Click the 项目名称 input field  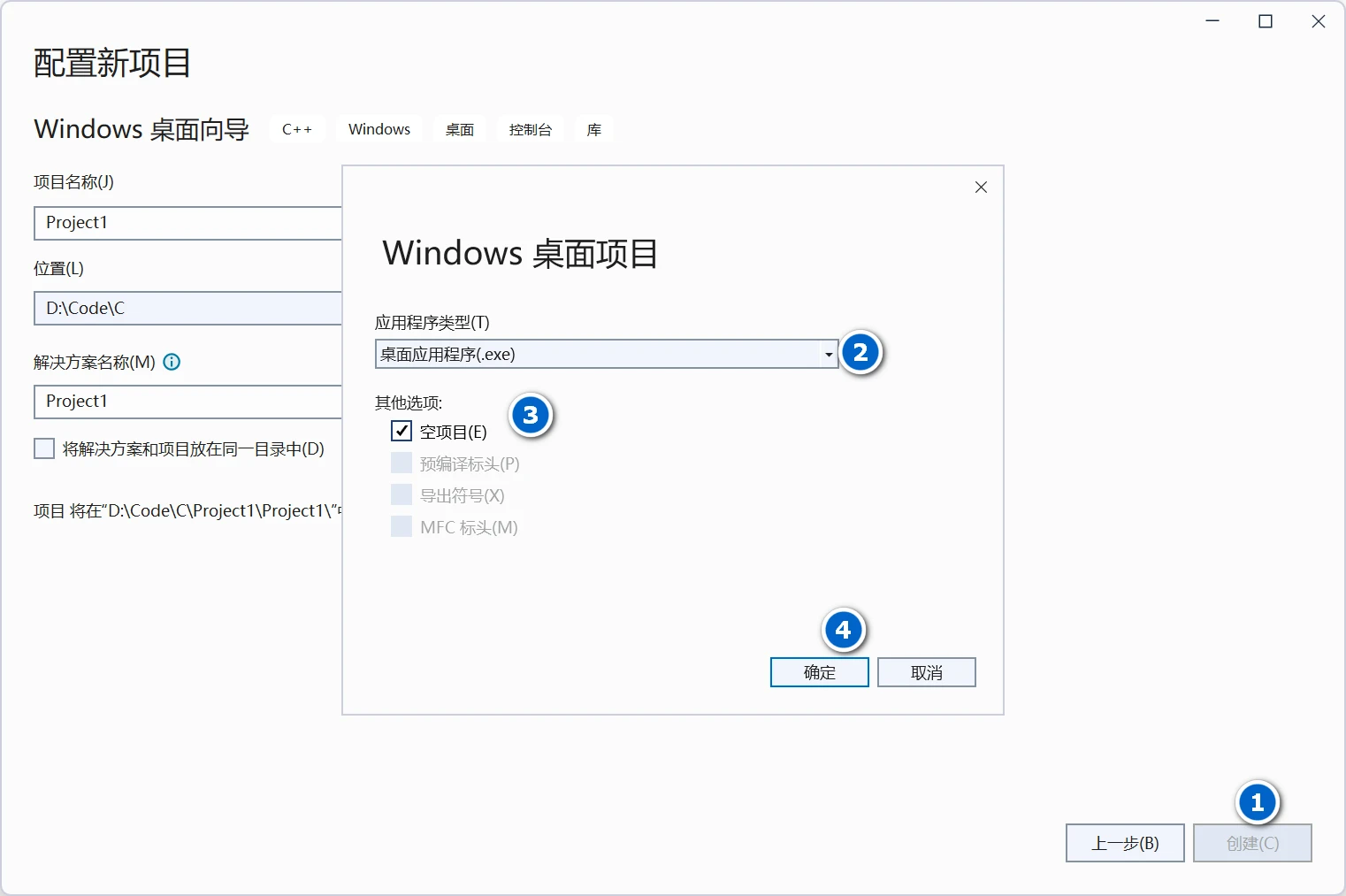tap(187, 223)
